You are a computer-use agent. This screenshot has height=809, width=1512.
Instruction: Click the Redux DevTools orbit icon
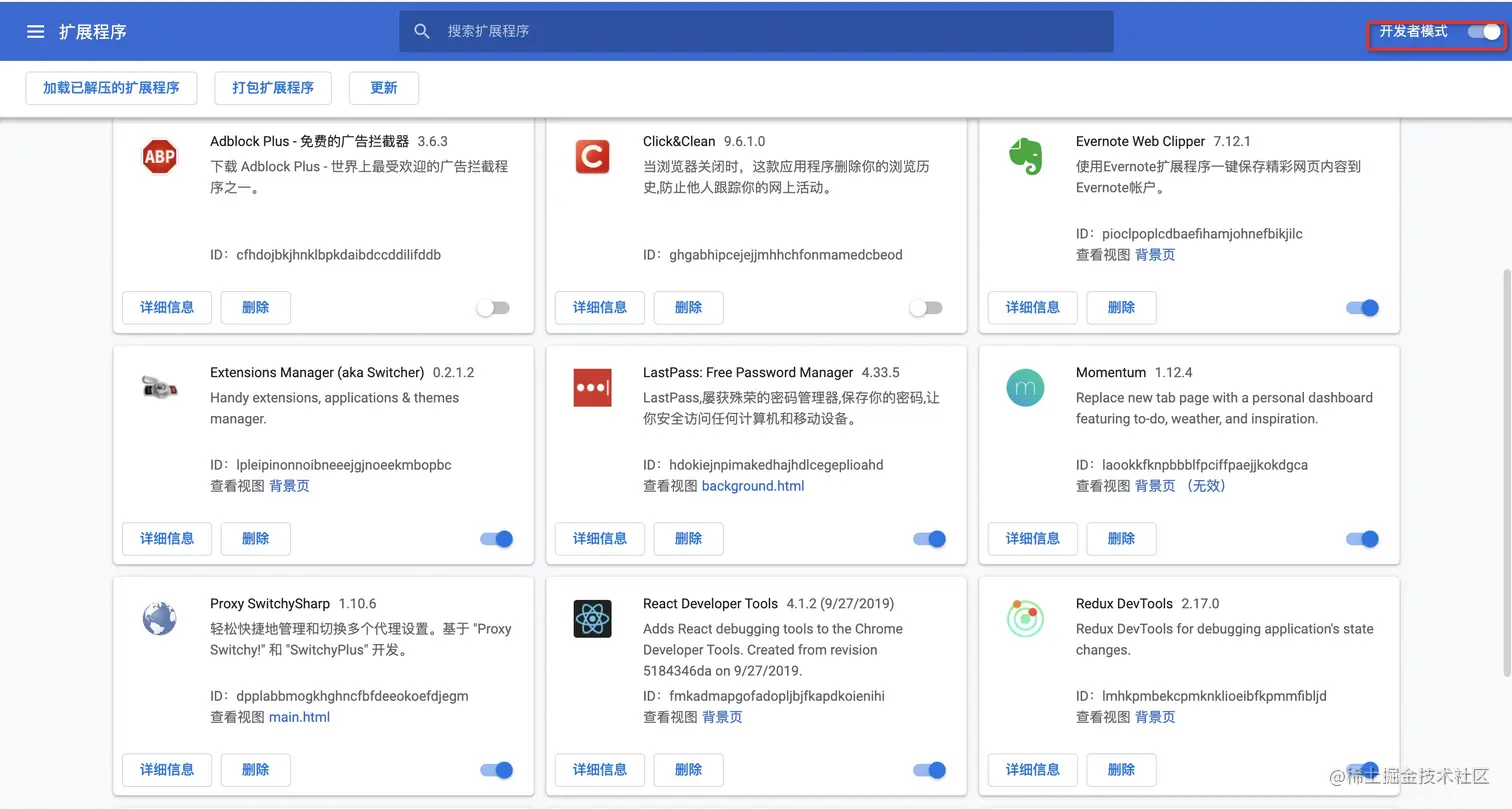[x=1025, y=619]
